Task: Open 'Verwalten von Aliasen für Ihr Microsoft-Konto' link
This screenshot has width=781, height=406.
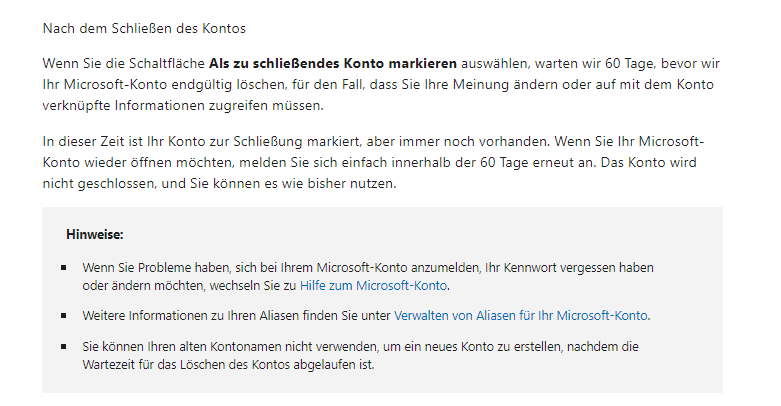Action: coord(521,315)
